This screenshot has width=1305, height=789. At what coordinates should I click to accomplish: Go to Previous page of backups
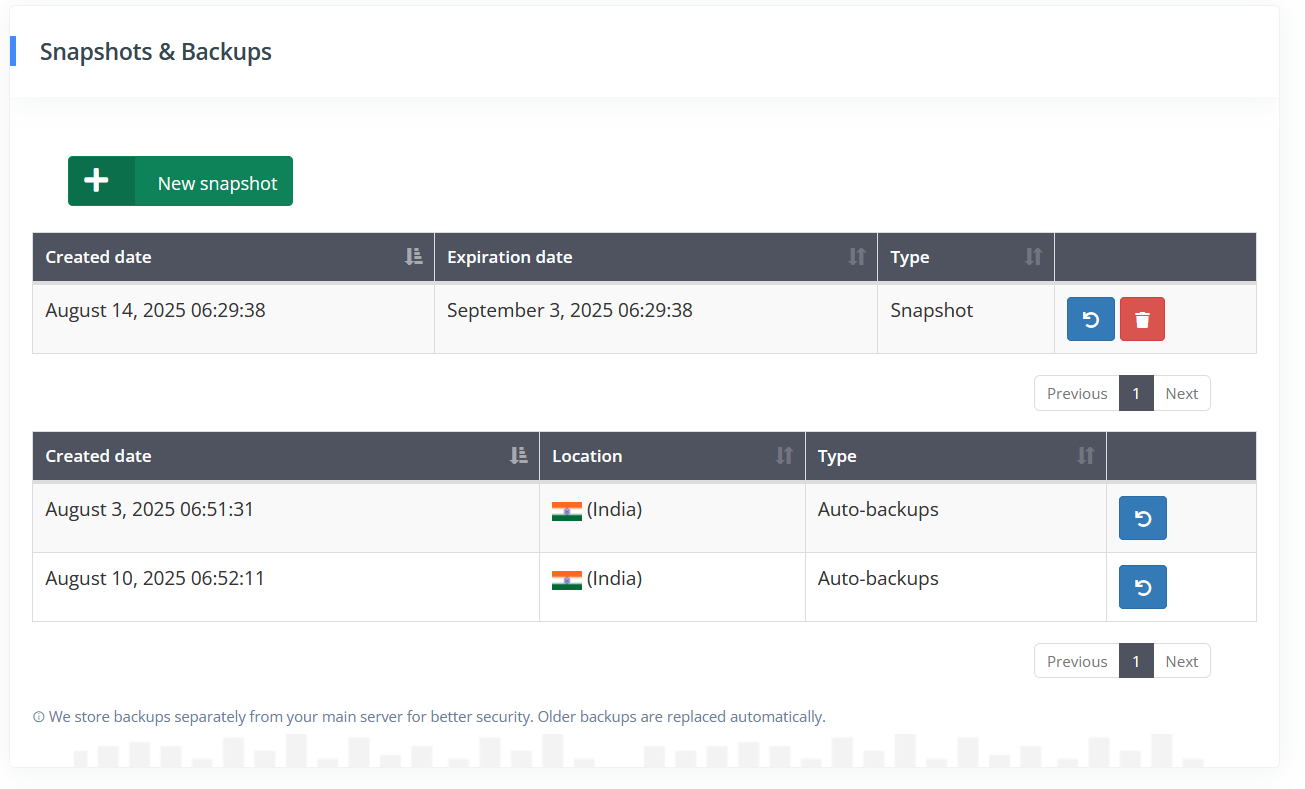1077,661
